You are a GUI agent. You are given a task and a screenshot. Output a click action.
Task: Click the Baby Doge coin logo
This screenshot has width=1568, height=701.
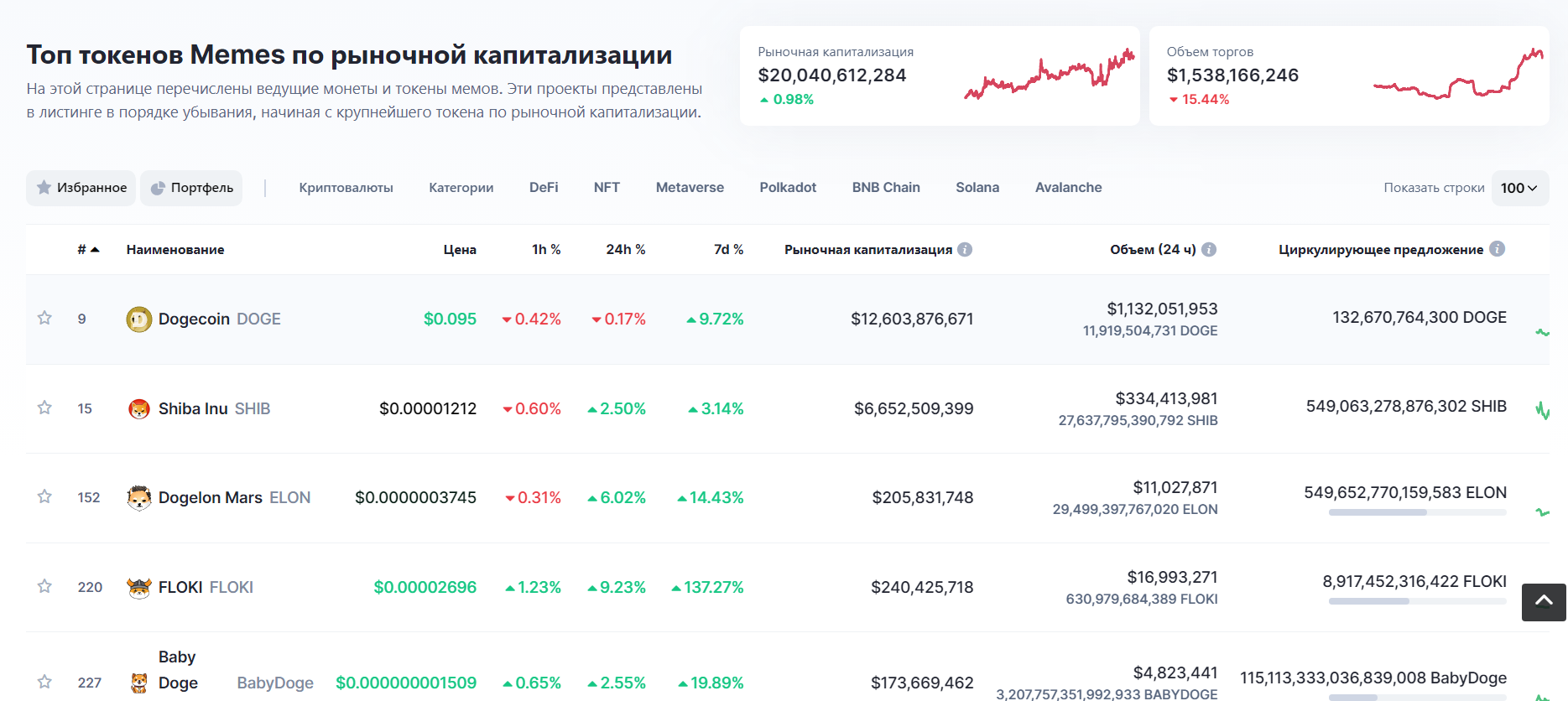click(x=139, y=683)
